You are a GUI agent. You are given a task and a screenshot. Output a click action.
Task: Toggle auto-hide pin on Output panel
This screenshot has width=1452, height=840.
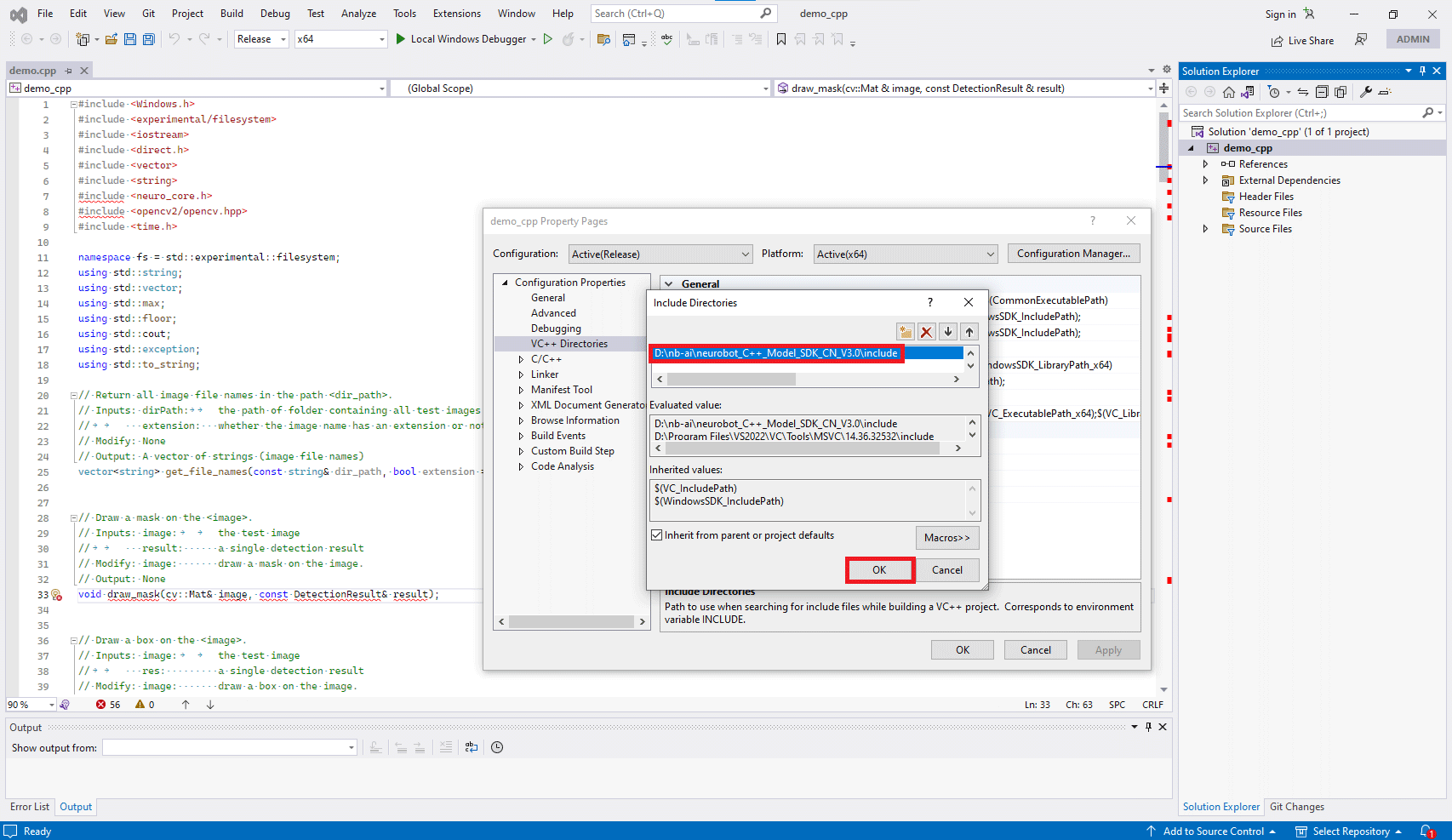pyautogui.click(x=1148, y=727)
